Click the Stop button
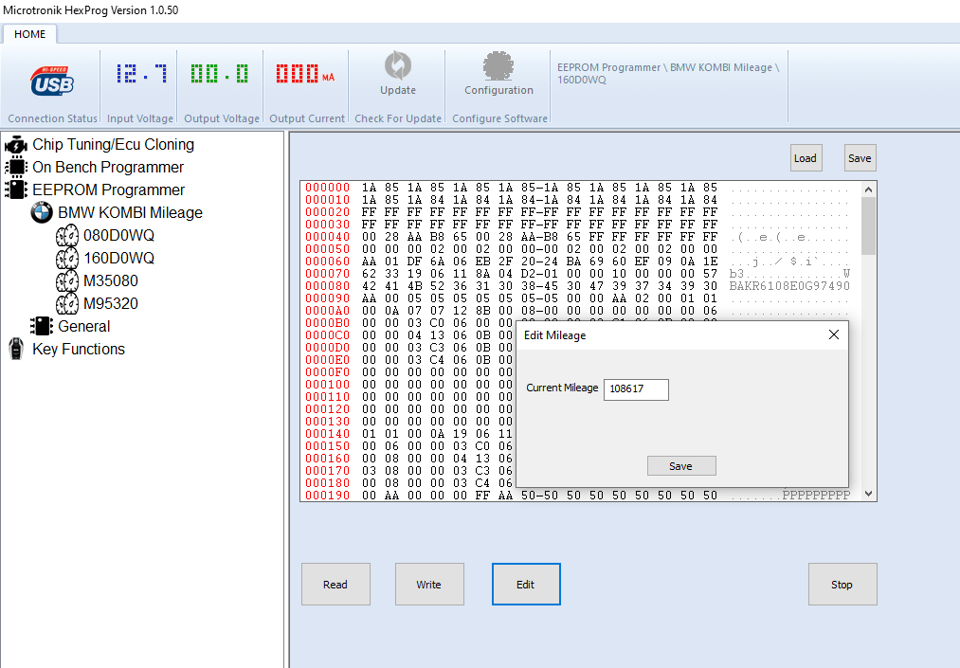960x668 pixels. [x=842, y=584]
